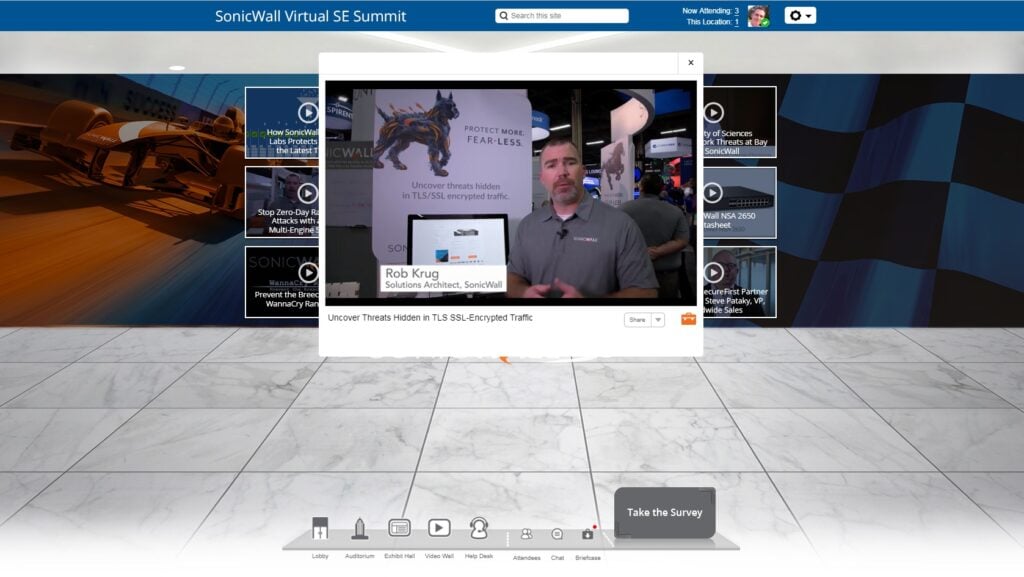The width and height of the screenshot is (1024, 577).
Task: Expand the Share options arrow
Action: tap(658, 320)
